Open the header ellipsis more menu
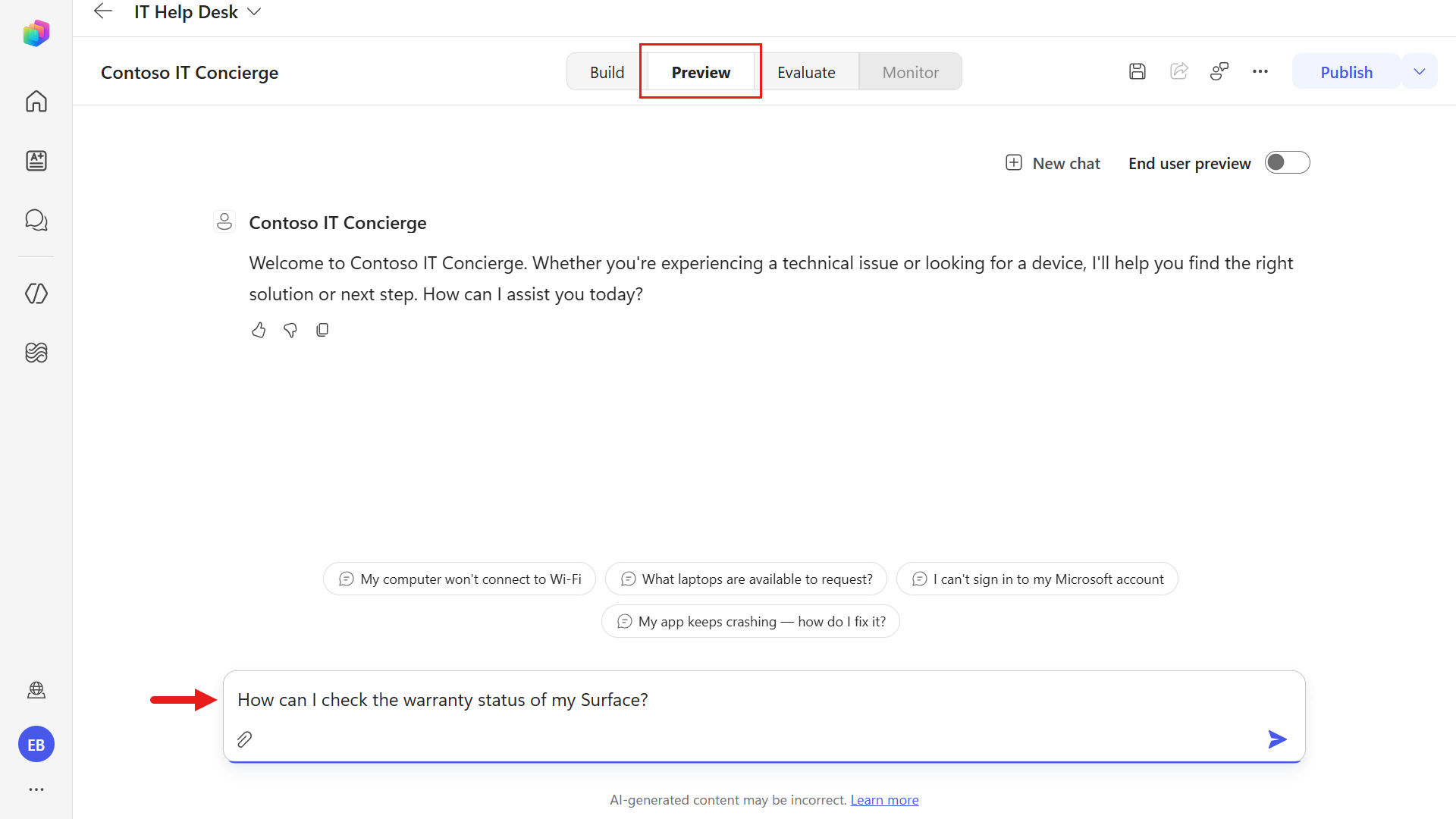 click(1260, 71)
